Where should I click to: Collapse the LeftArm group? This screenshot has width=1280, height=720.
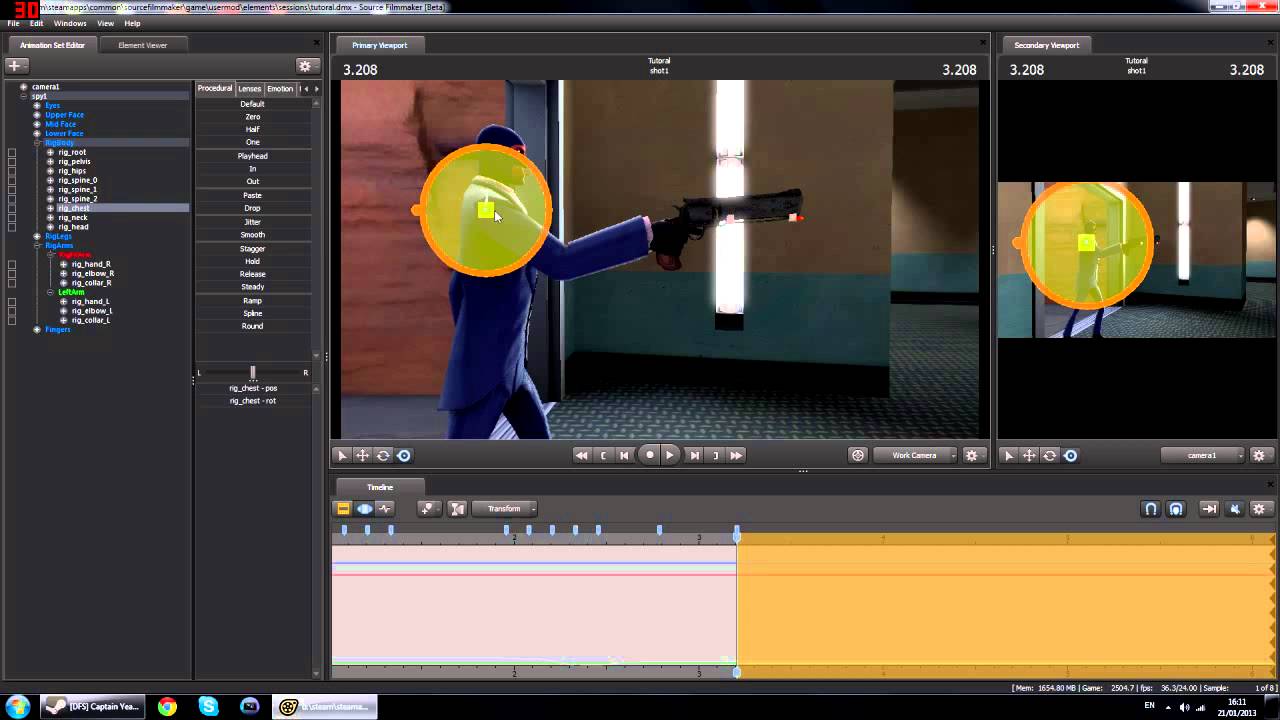pos(50,292)
